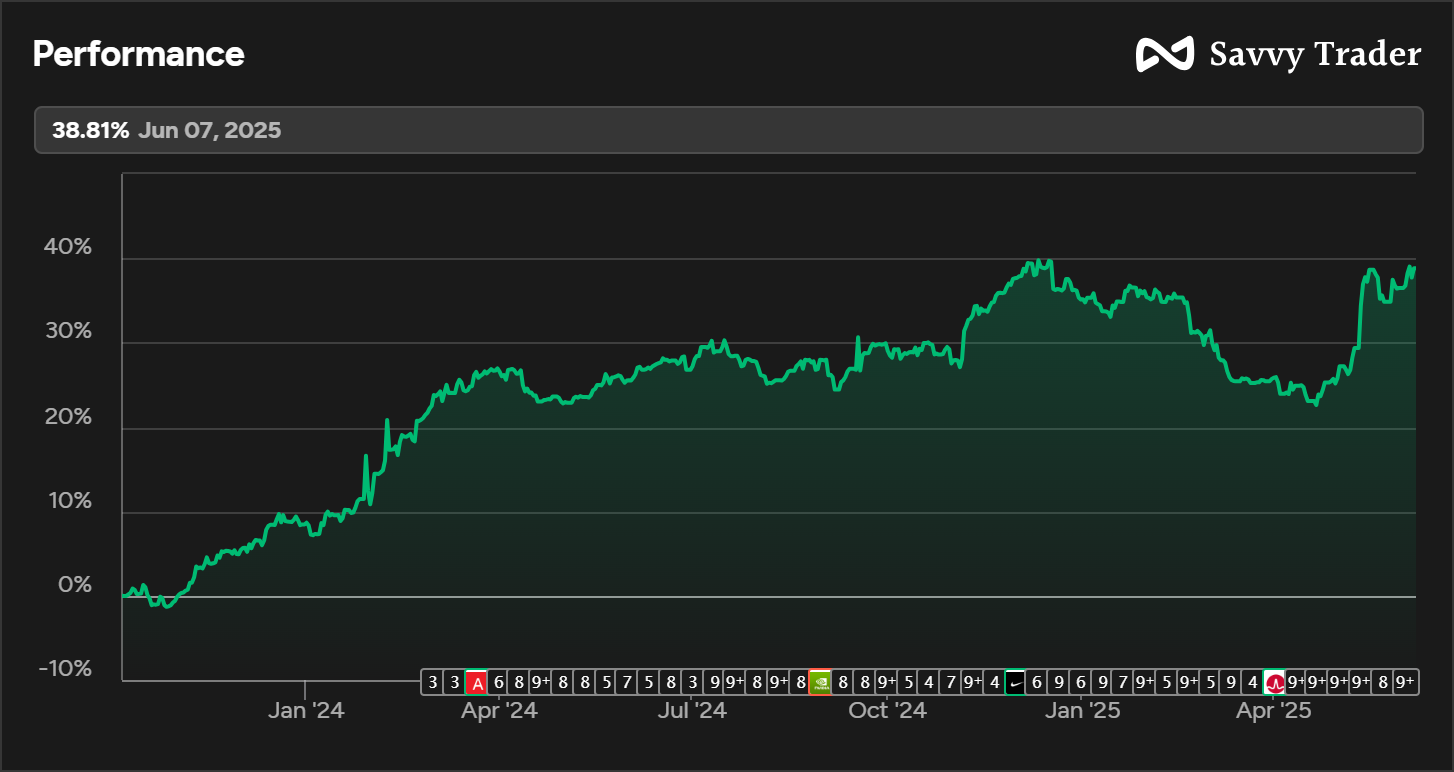Screen dimensions: 1454x772
Task: Click the Broadcom red logo trade marker
Action: [1275, 683]
